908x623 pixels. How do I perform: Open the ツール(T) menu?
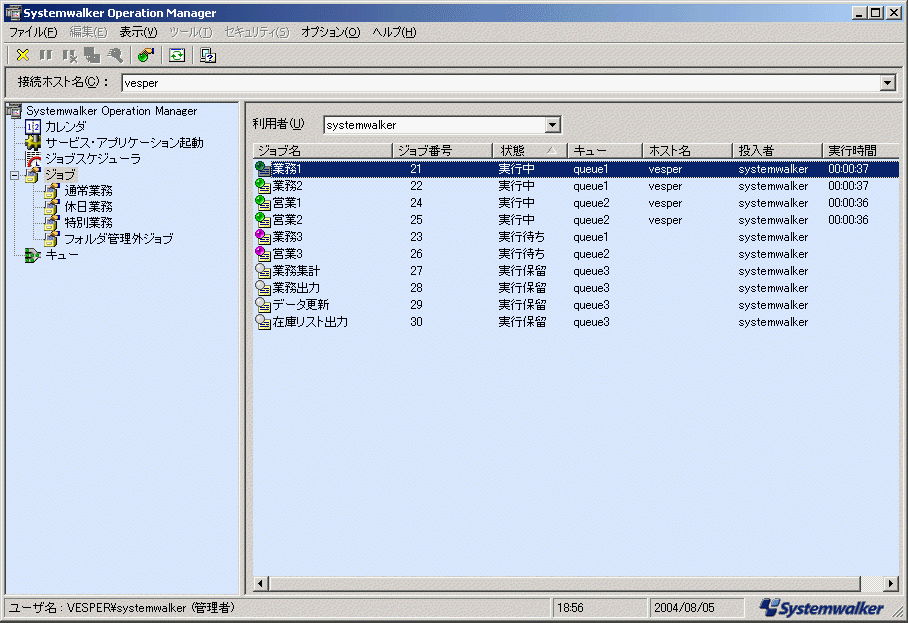[191, 32]
